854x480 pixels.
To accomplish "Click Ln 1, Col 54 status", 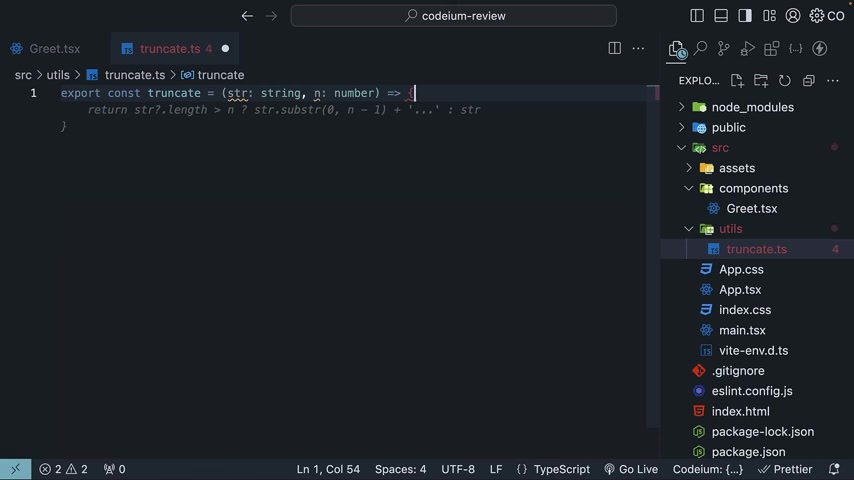I will pos(328,469).
